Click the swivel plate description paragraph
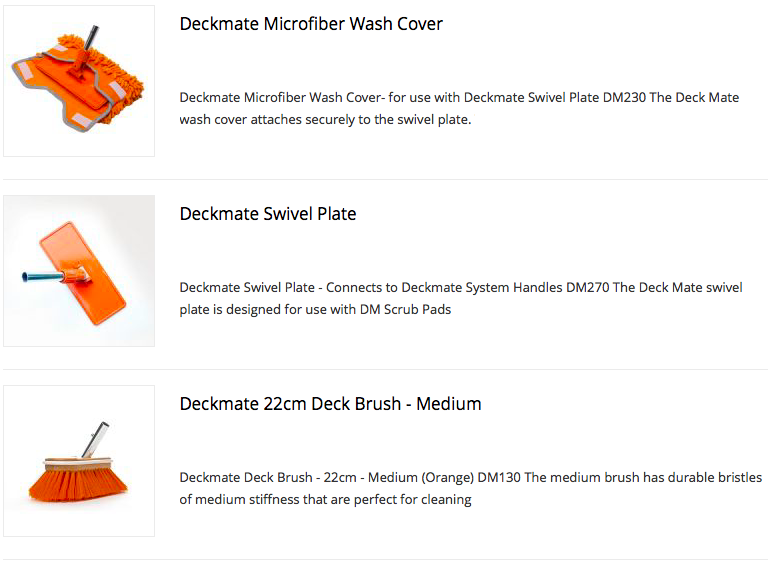The image size is (779, 571). [x=461, y=298]
